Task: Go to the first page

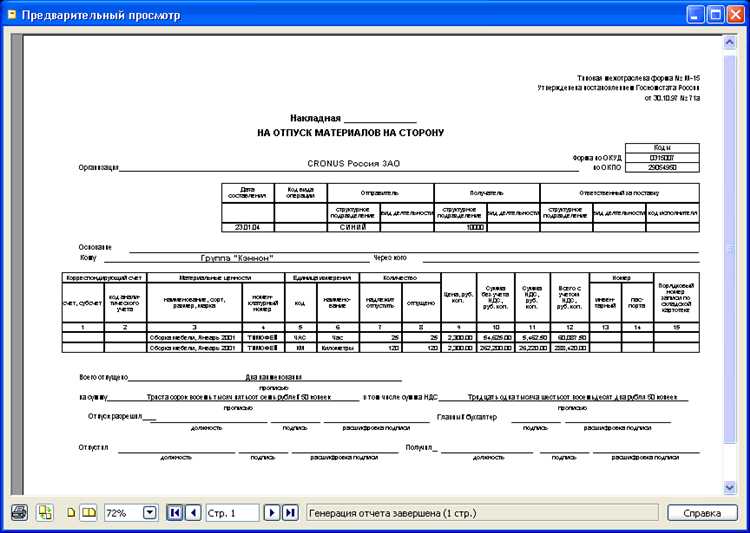Action: pyautogui.click(x=175, y=513)
